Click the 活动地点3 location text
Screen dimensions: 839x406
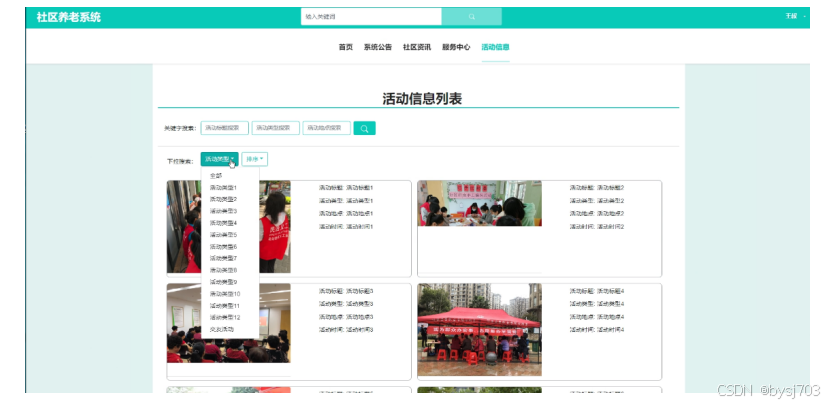point(360,317)
